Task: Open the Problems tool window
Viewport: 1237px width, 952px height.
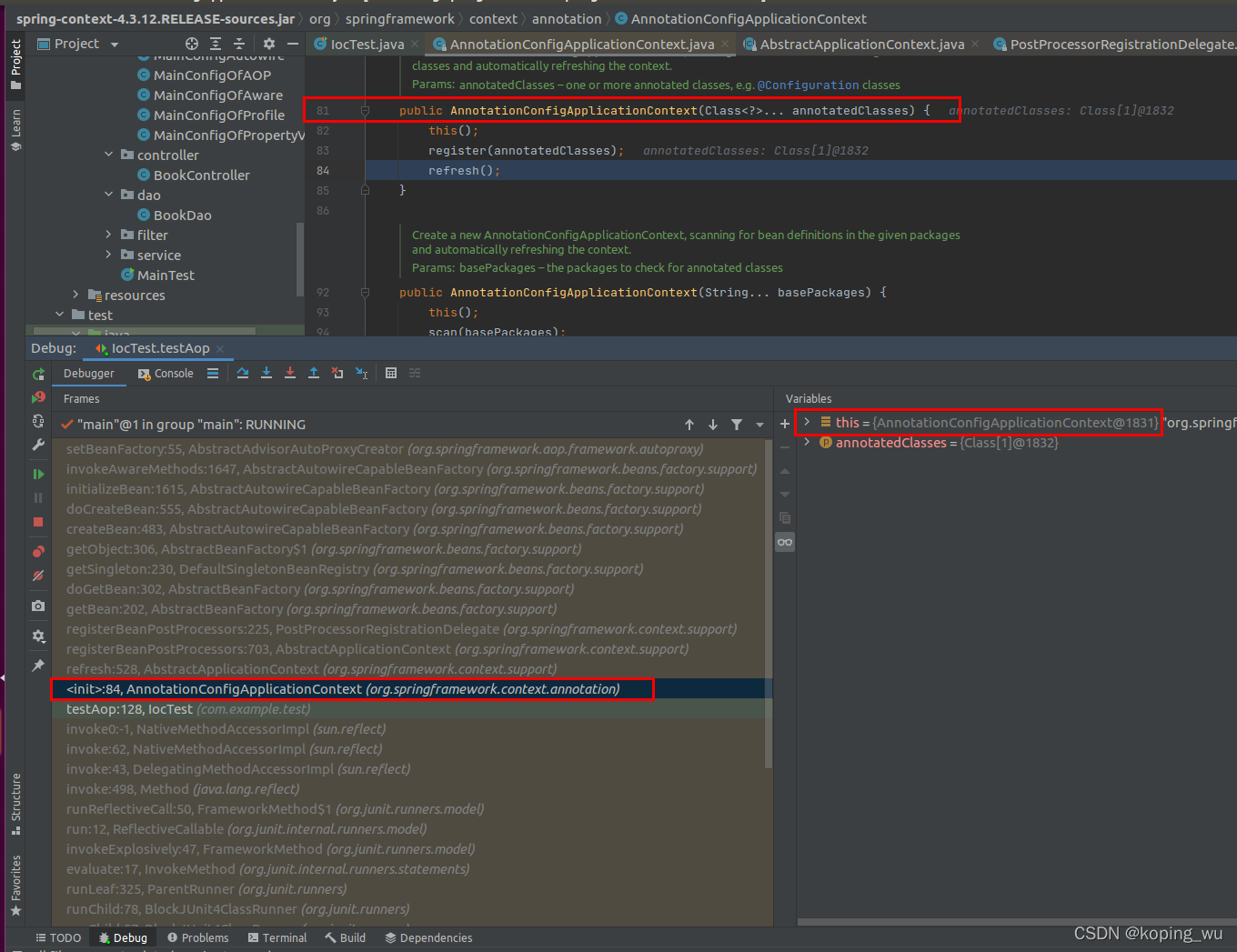Action: click(197, 937)
